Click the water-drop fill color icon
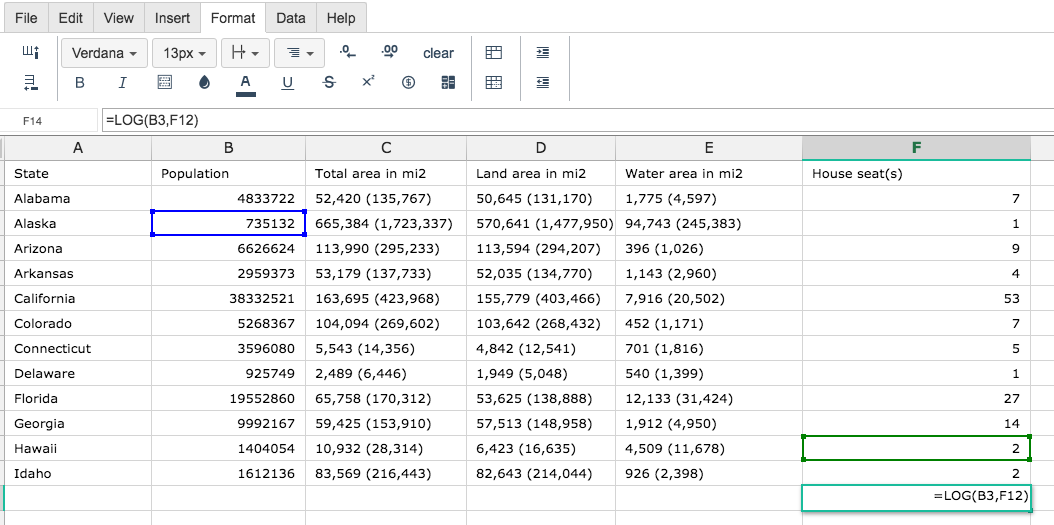This screenshot has height=525, width=1054. point(204,83)
